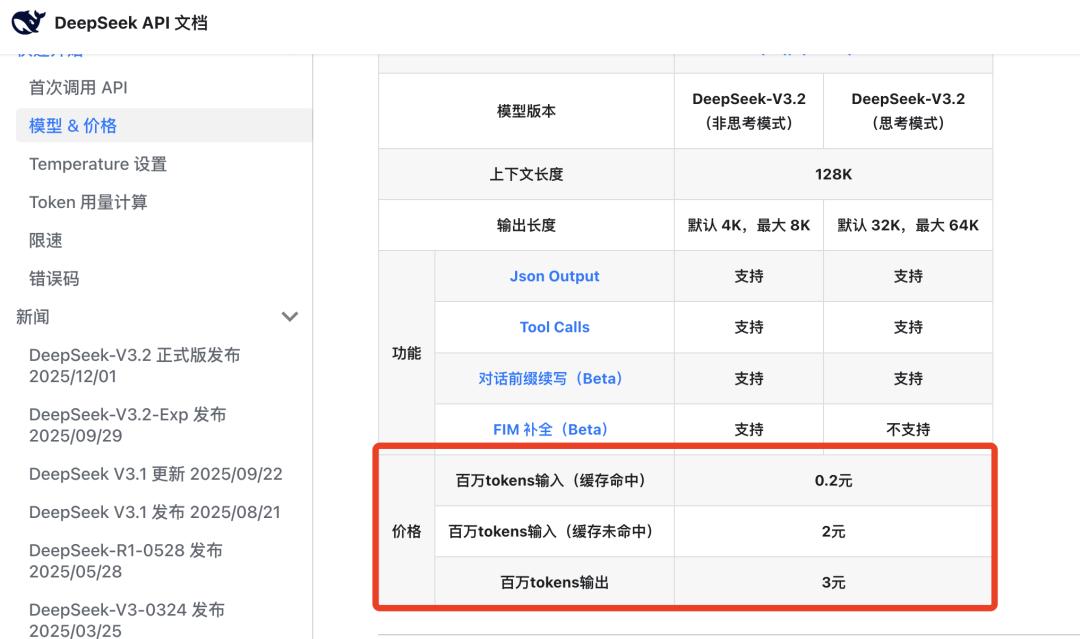1080x639 pixels.
Task: Click the Tool Calls table link
Action: (x=554, y=327)
